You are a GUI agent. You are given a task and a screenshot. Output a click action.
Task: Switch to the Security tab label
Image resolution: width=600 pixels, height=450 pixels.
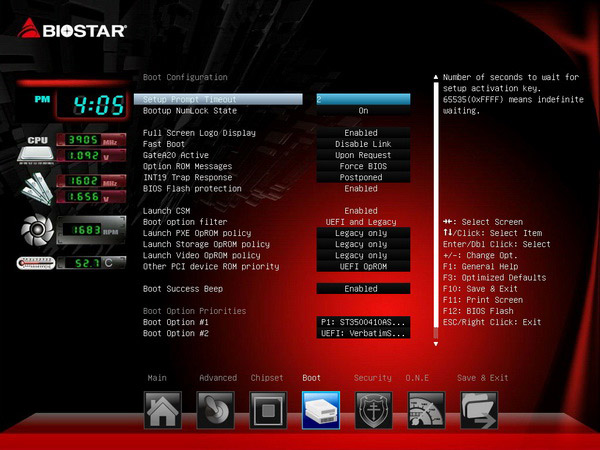[x=372, y=378]
